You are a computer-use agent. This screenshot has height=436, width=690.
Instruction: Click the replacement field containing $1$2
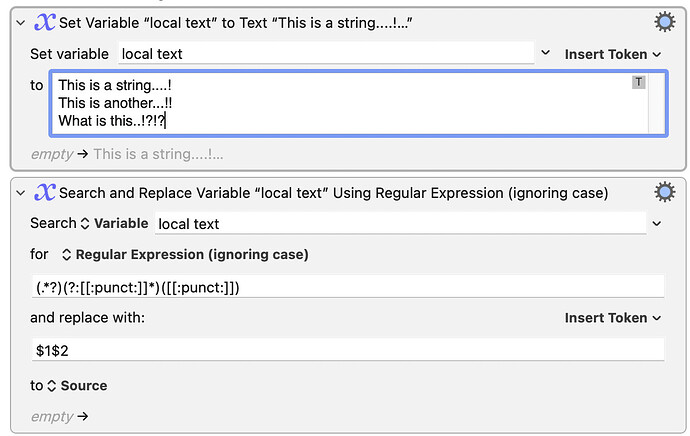[x=348, y=350]
